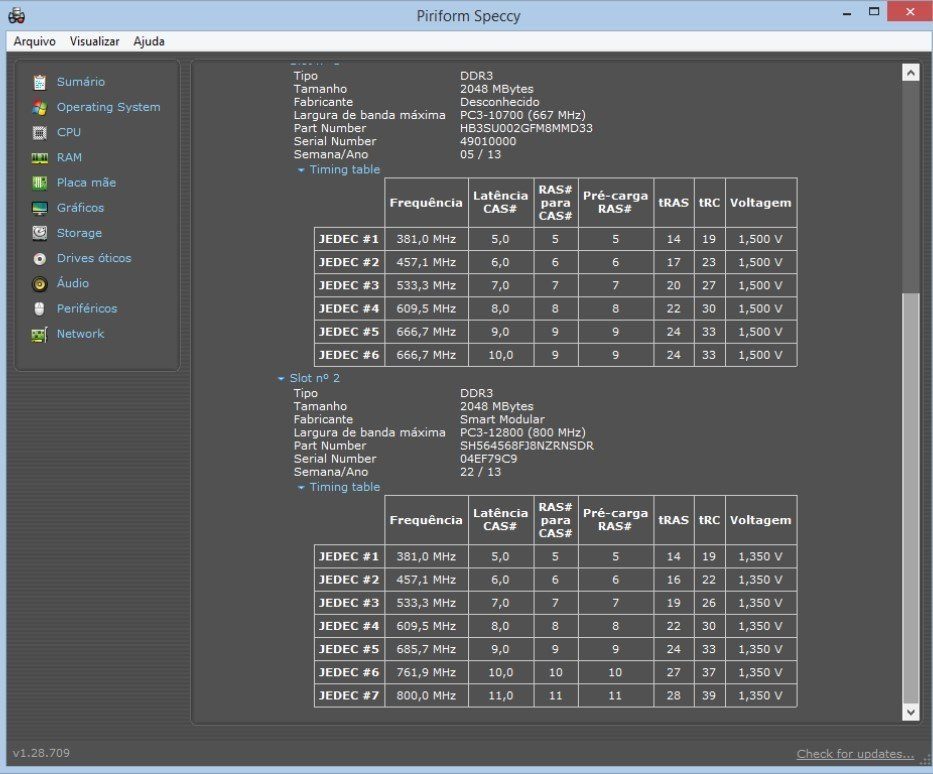Click serial number 49010000
933x774 pixels.
488,142
